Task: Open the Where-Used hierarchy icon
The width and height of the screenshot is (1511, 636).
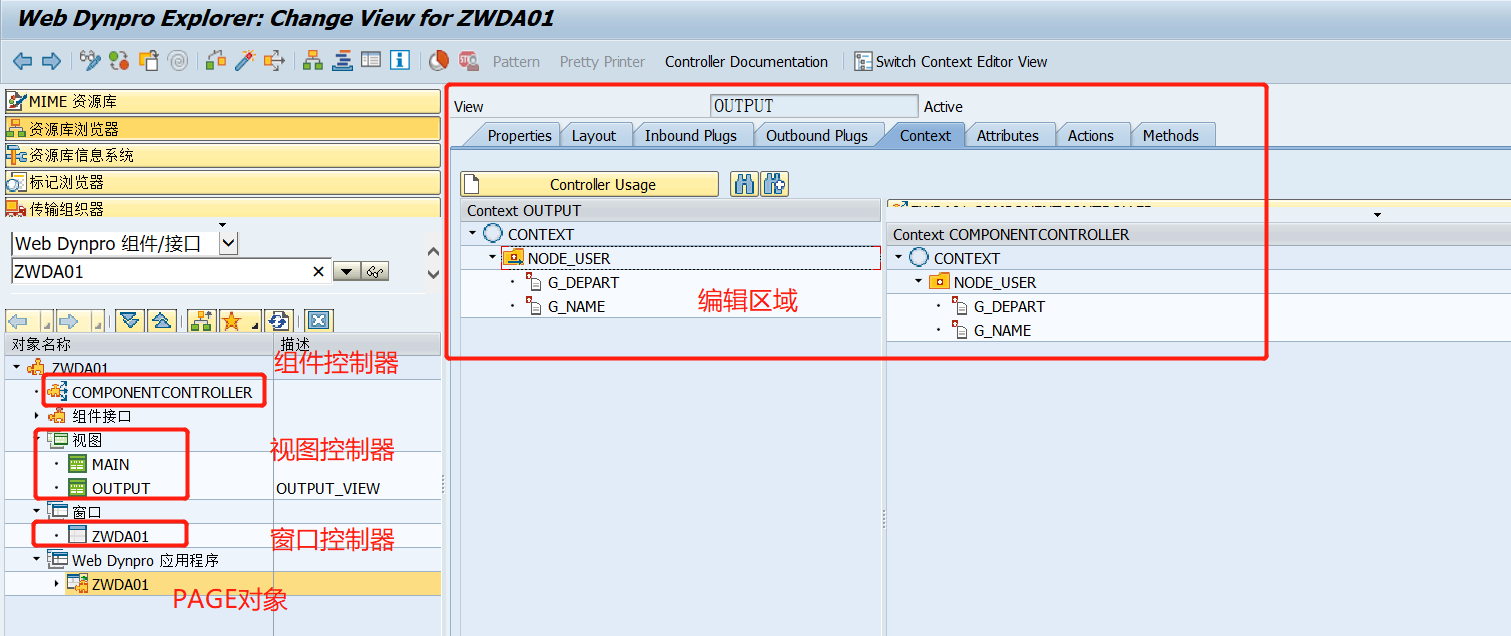Action: pos(313,61)
